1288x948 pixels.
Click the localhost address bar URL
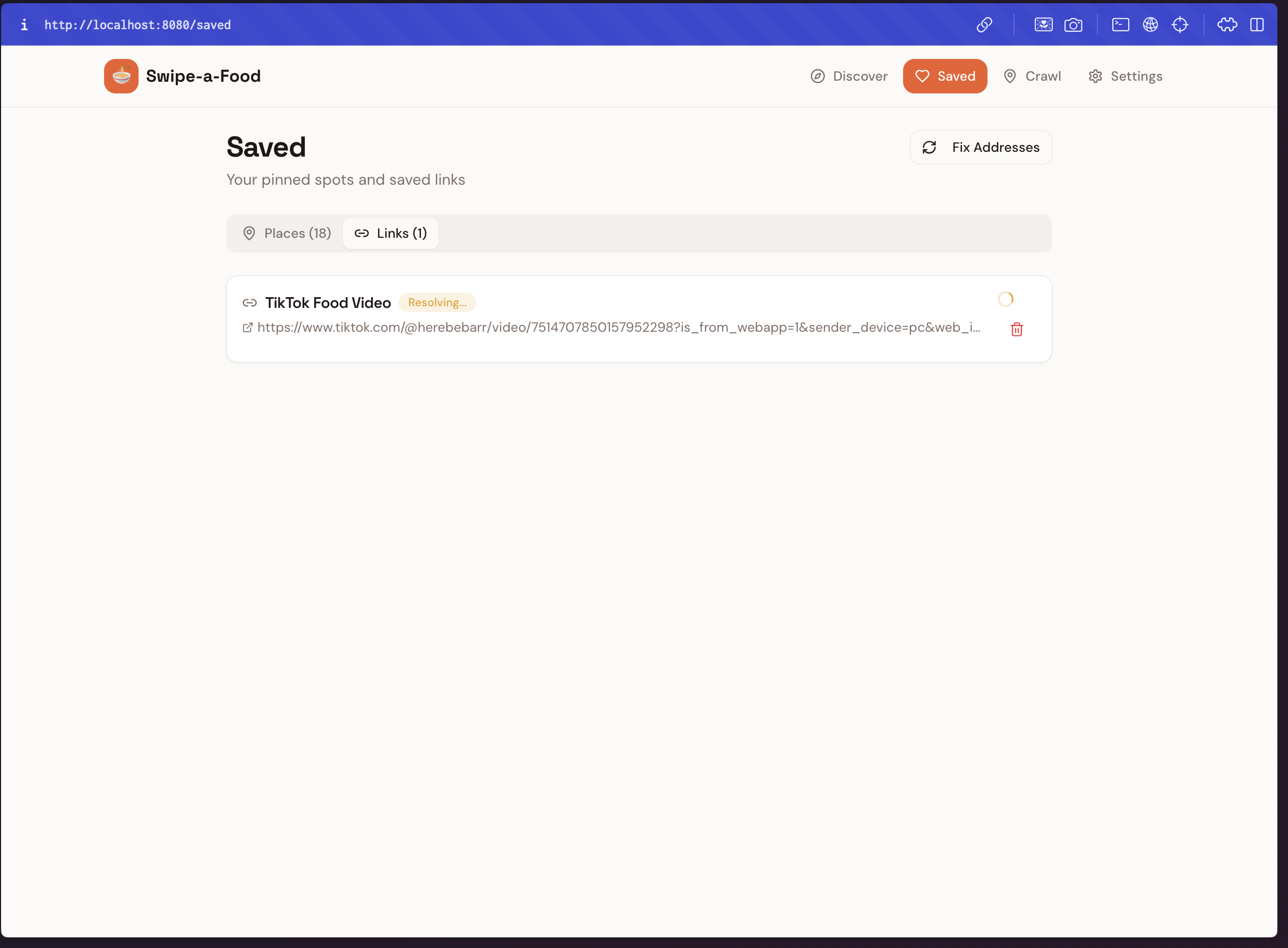click(138, 24)
